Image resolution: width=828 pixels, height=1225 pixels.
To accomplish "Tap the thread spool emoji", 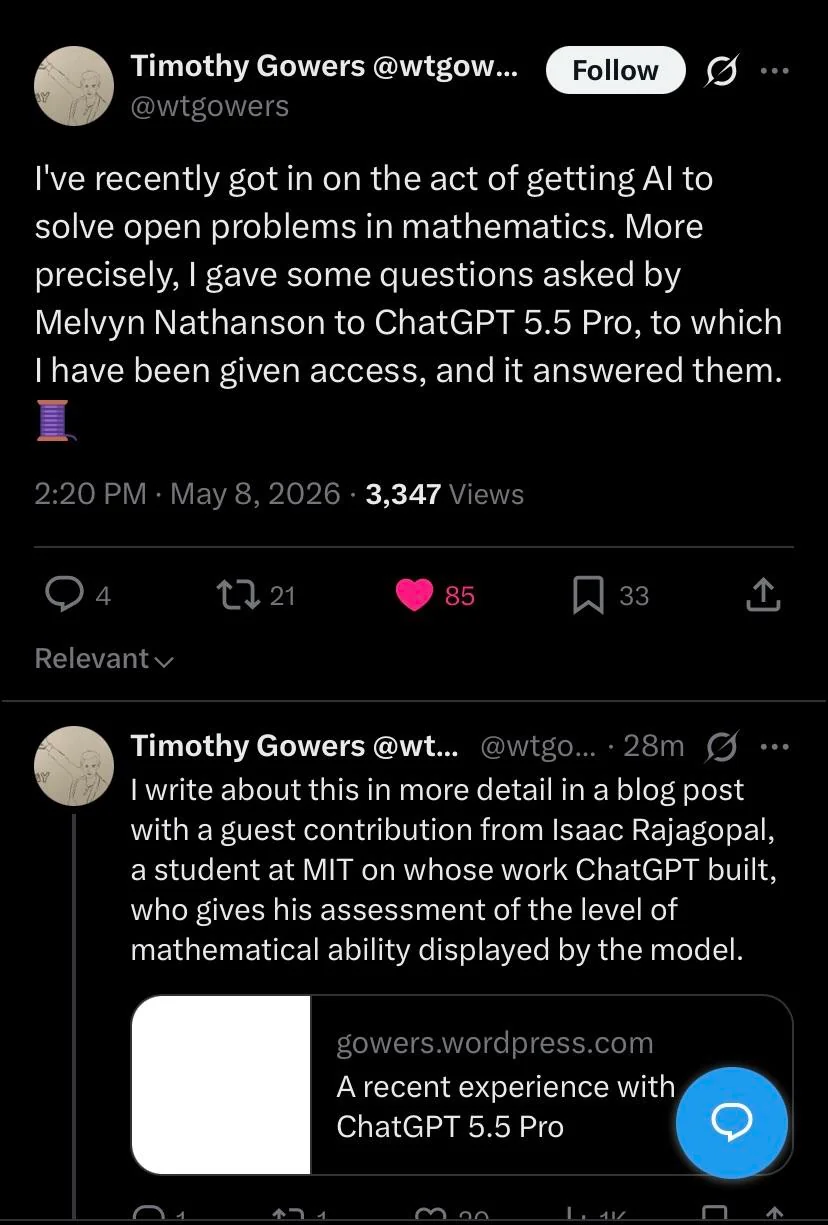I will click(x=55, y=420).
